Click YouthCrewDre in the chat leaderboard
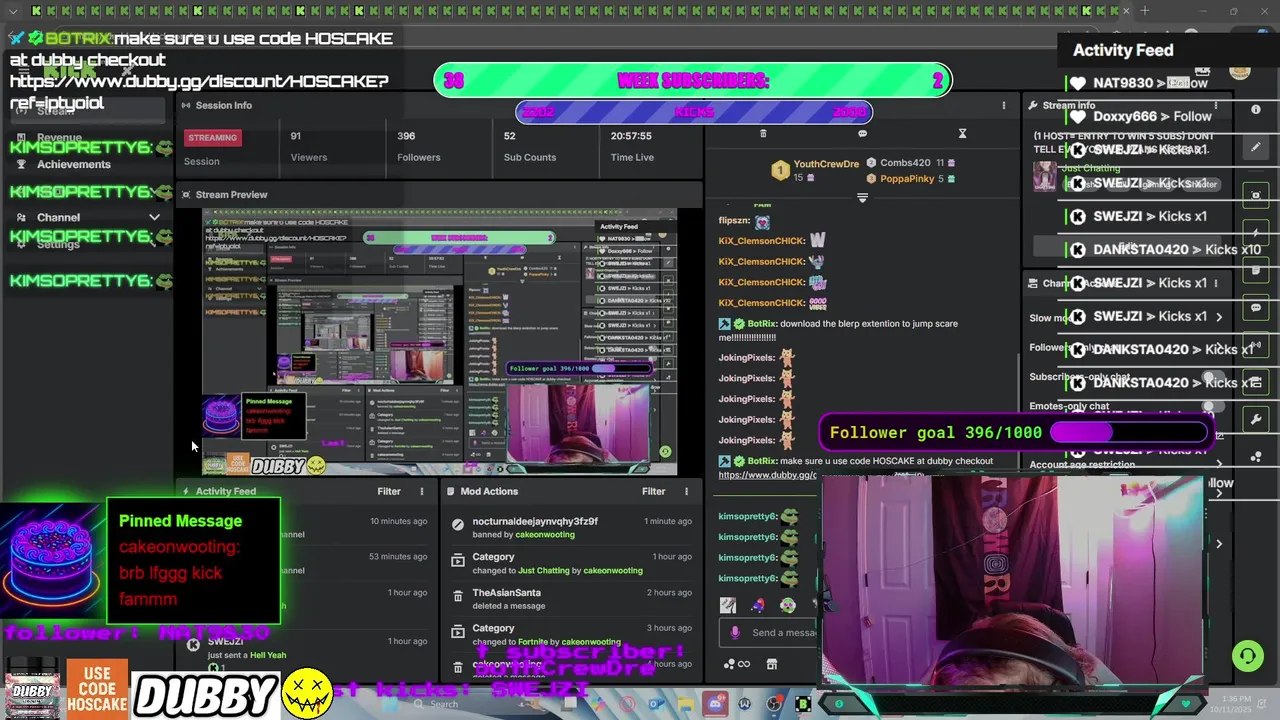The width and height of the screenshot is (1280, 720). point(826,164)
